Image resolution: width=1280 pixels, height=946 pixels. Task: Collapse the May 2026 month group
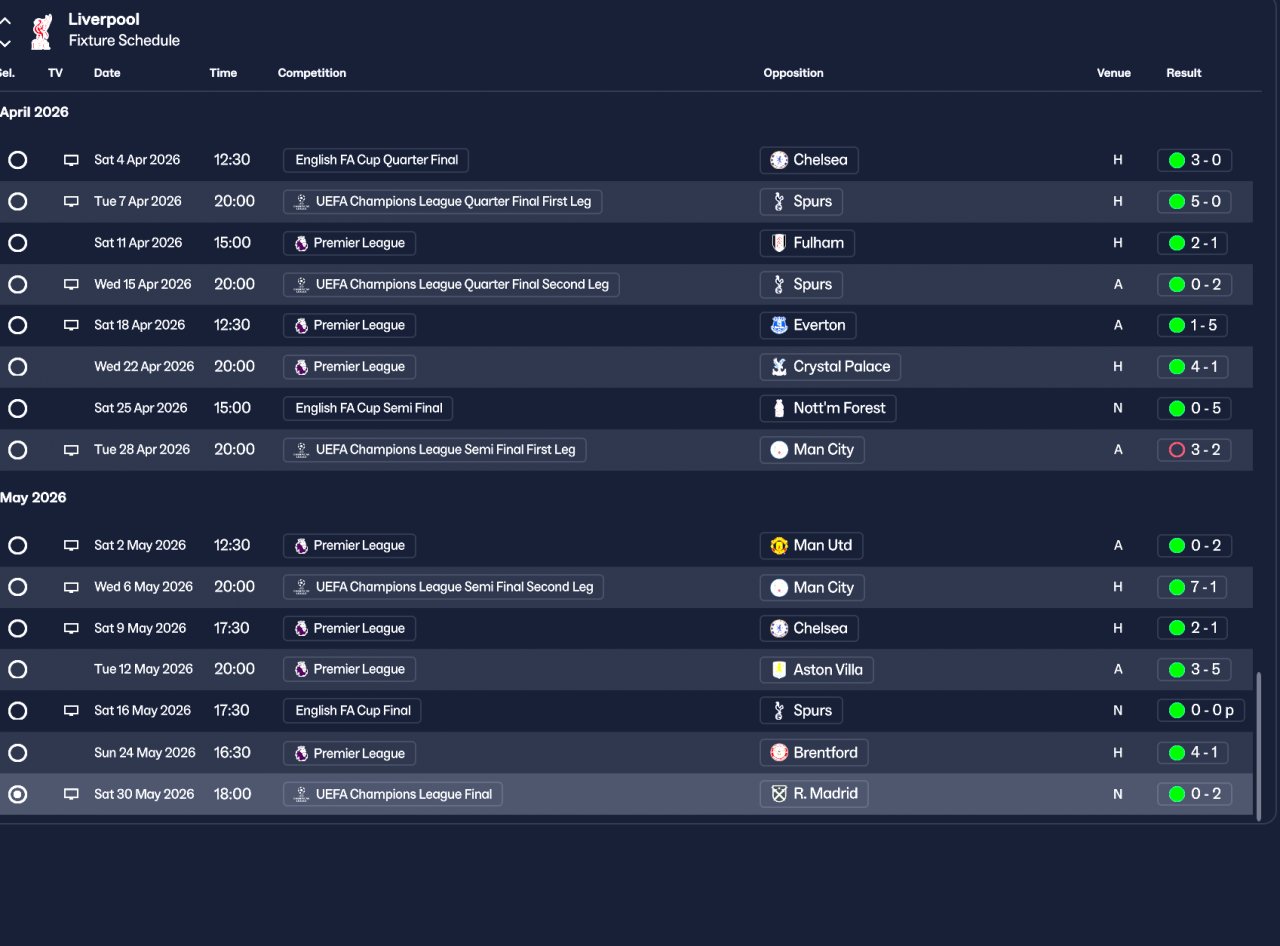click(33, 498)
